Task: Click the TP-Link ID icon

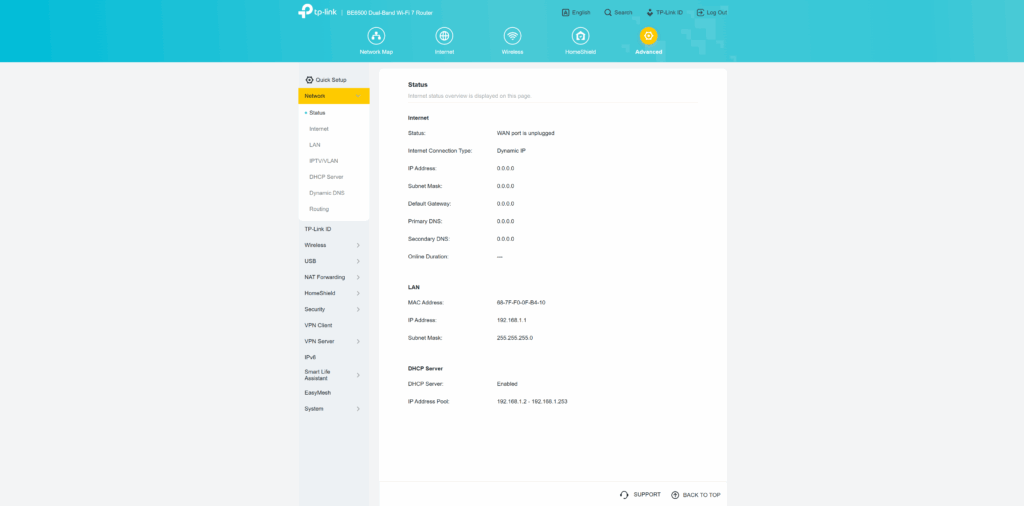Action: tap(650, 12)
